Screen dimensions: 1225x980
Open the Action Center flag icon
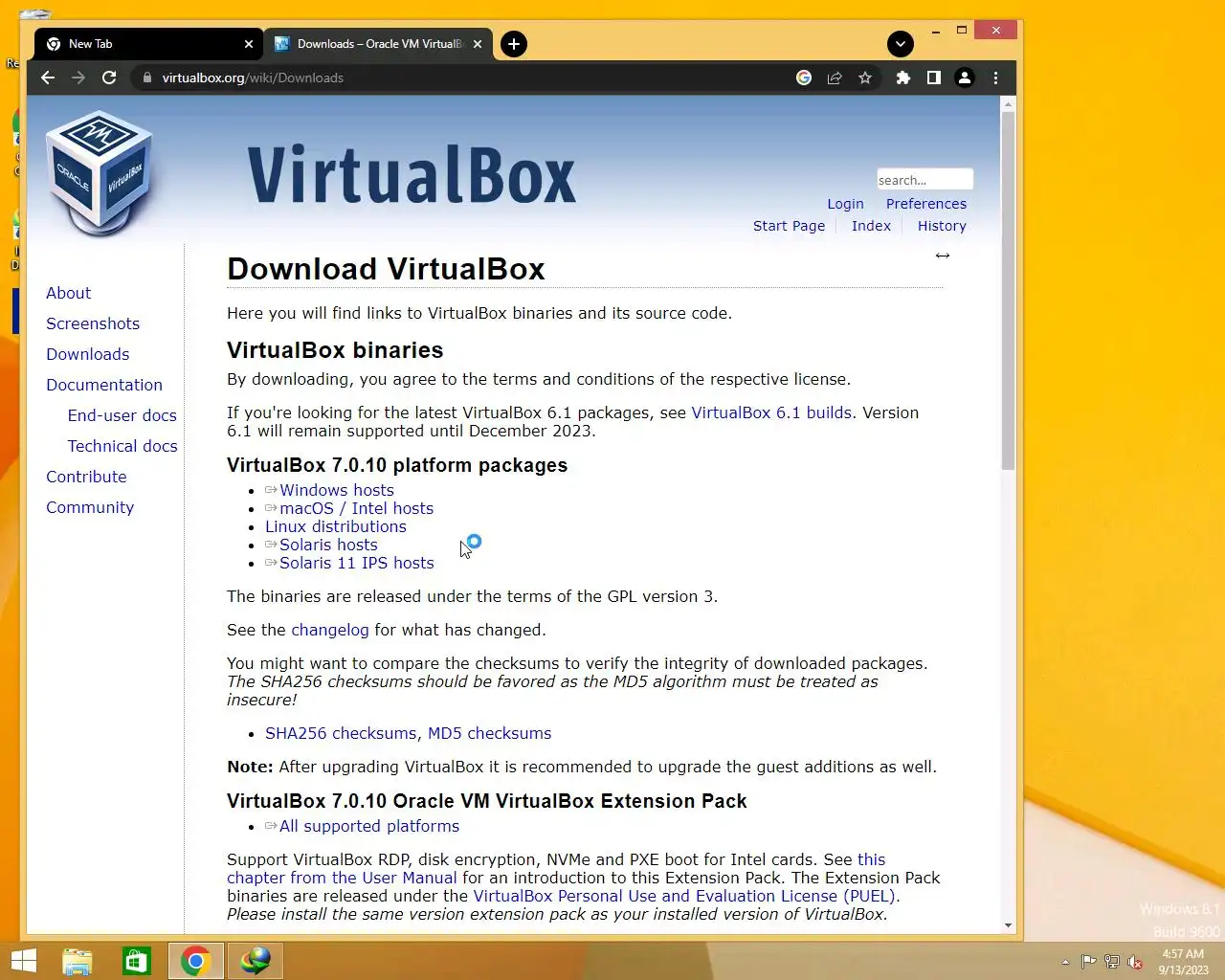point(1088,962)
